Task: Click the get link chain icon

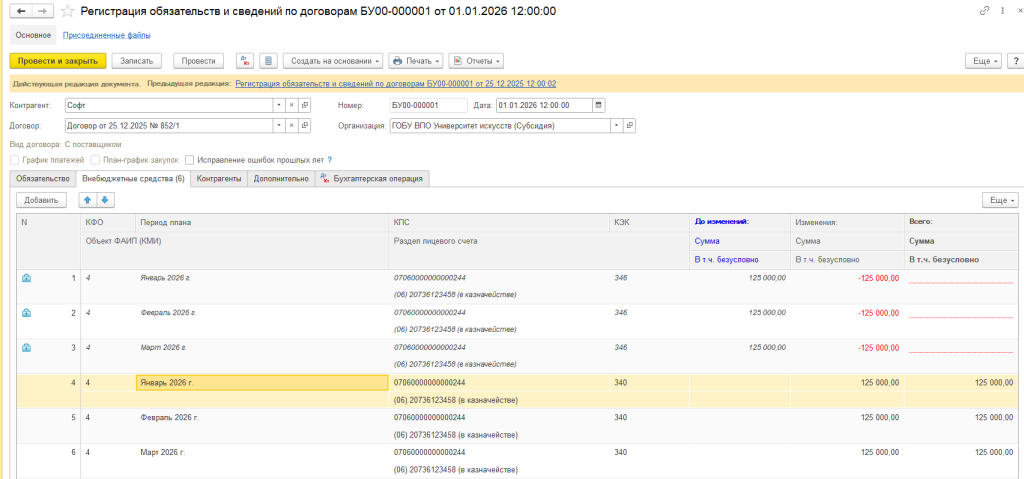Action: coord(985,11)
